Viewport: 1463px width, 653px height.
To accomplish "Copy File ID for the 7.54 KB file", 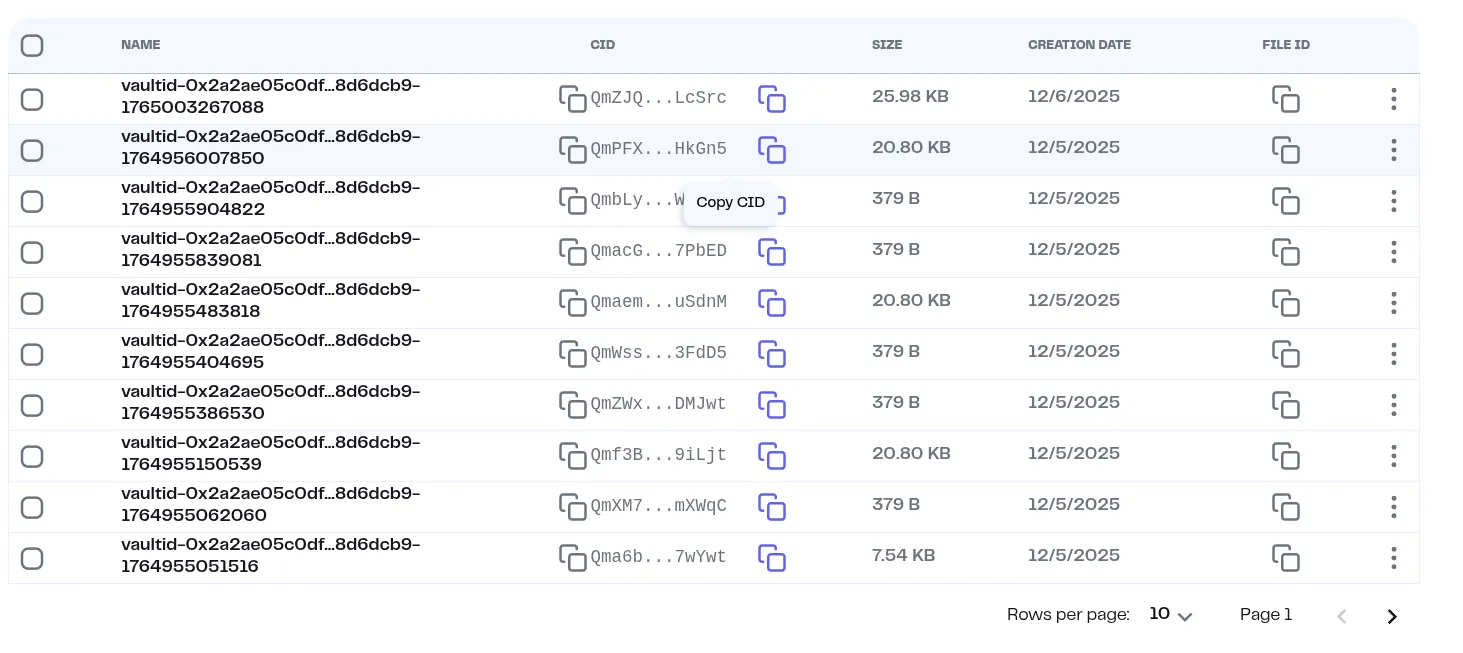I will (1285, 557).
